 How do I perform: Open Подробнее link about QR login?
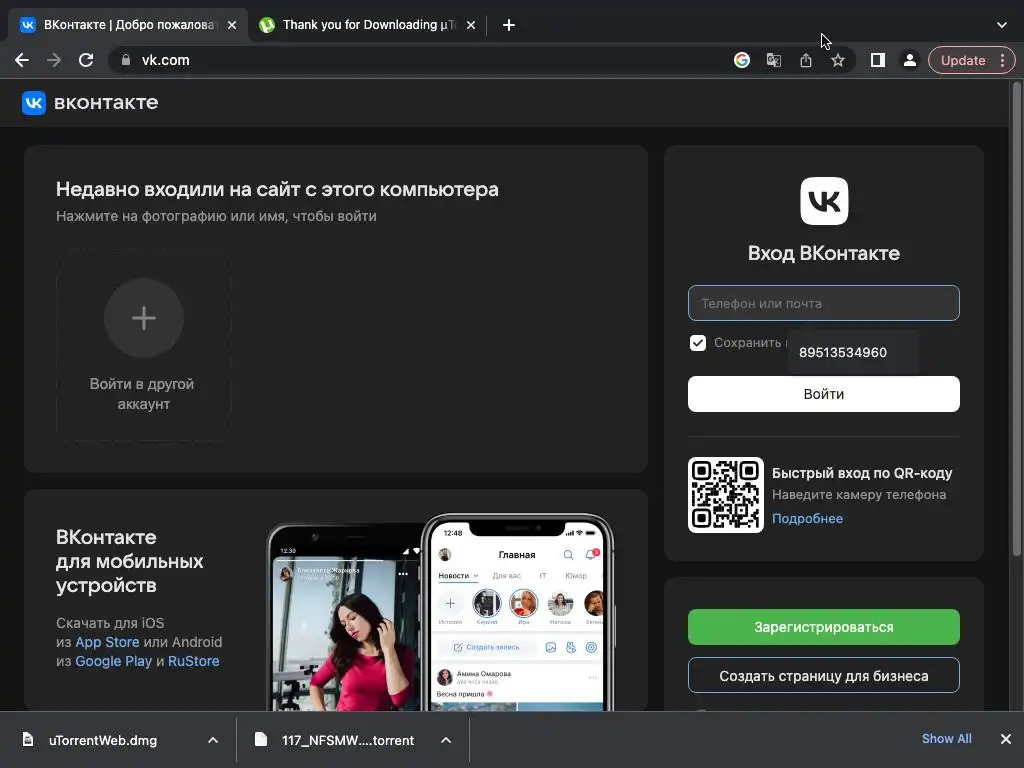[x=807, y=519]
